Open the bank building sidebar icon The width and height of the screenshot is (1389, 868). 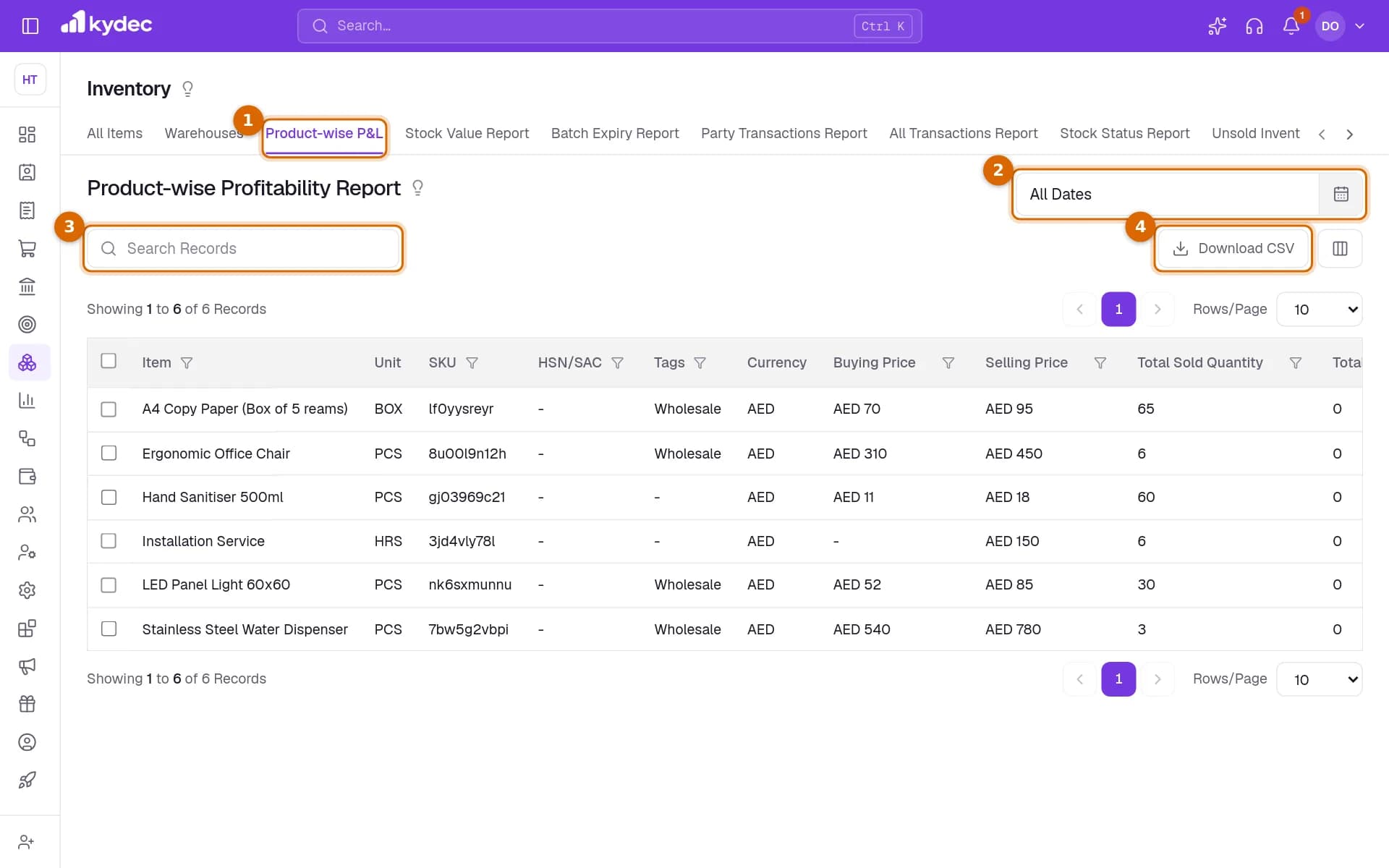pyautogui.click(x=27, y=286)
